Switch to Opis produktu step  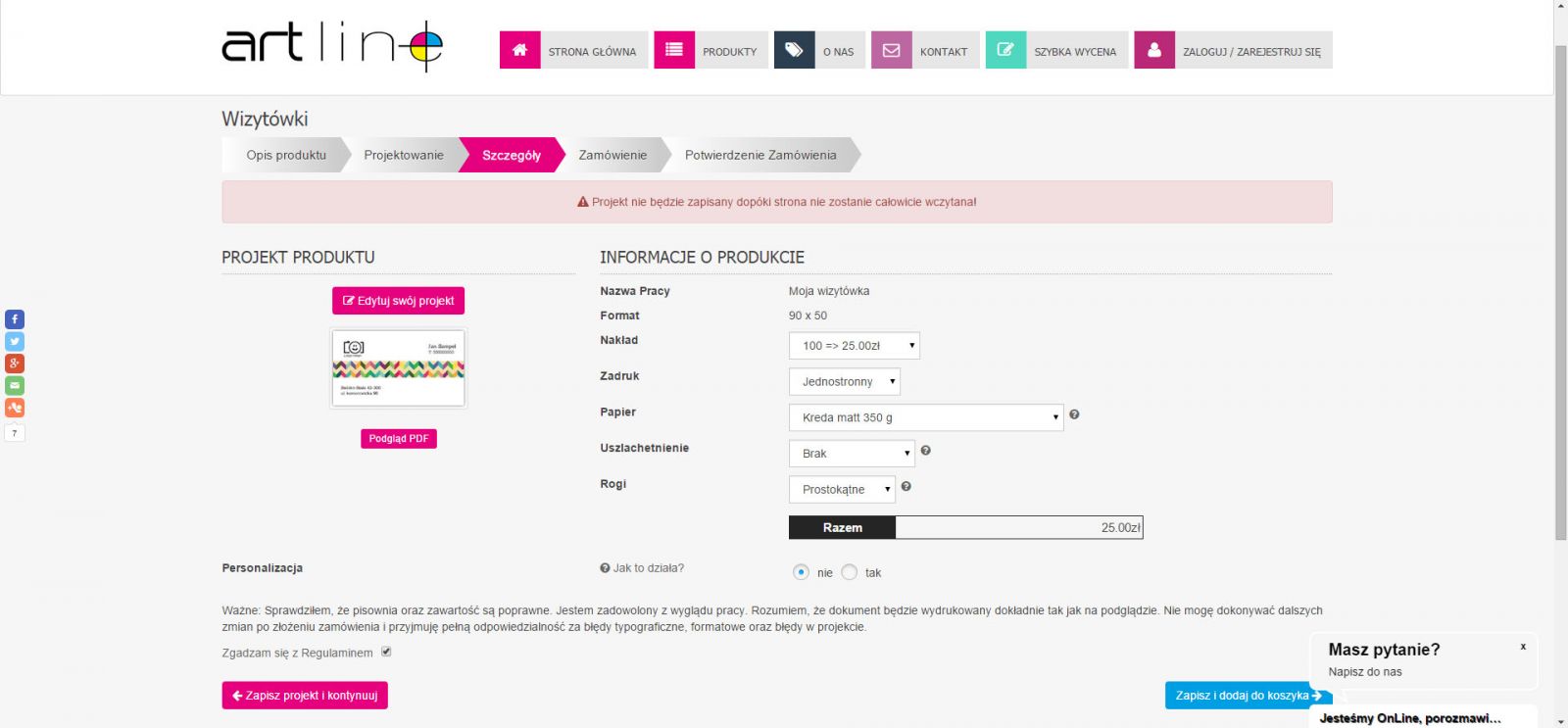coord(286,155)
